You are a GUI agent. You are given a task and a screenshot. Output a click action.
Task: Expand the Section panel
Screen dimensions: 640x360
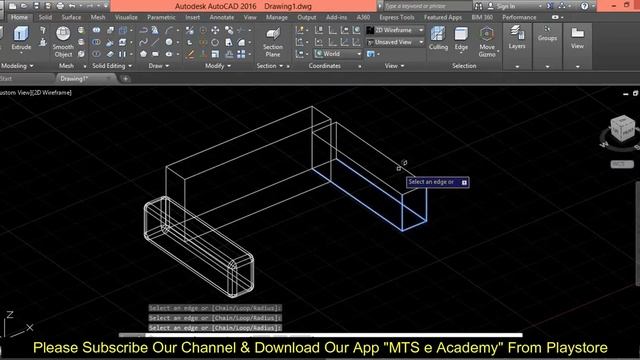270,66
